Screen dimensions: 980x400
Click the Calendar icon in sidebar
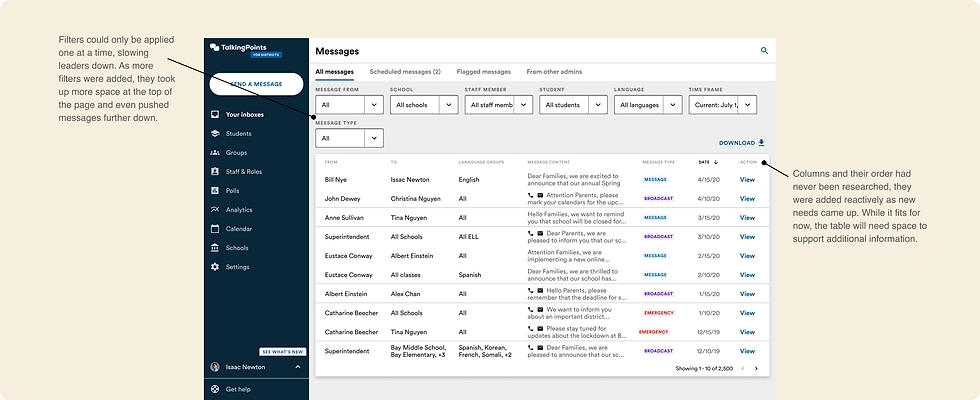pyautogui.click(x=214, y=229)
